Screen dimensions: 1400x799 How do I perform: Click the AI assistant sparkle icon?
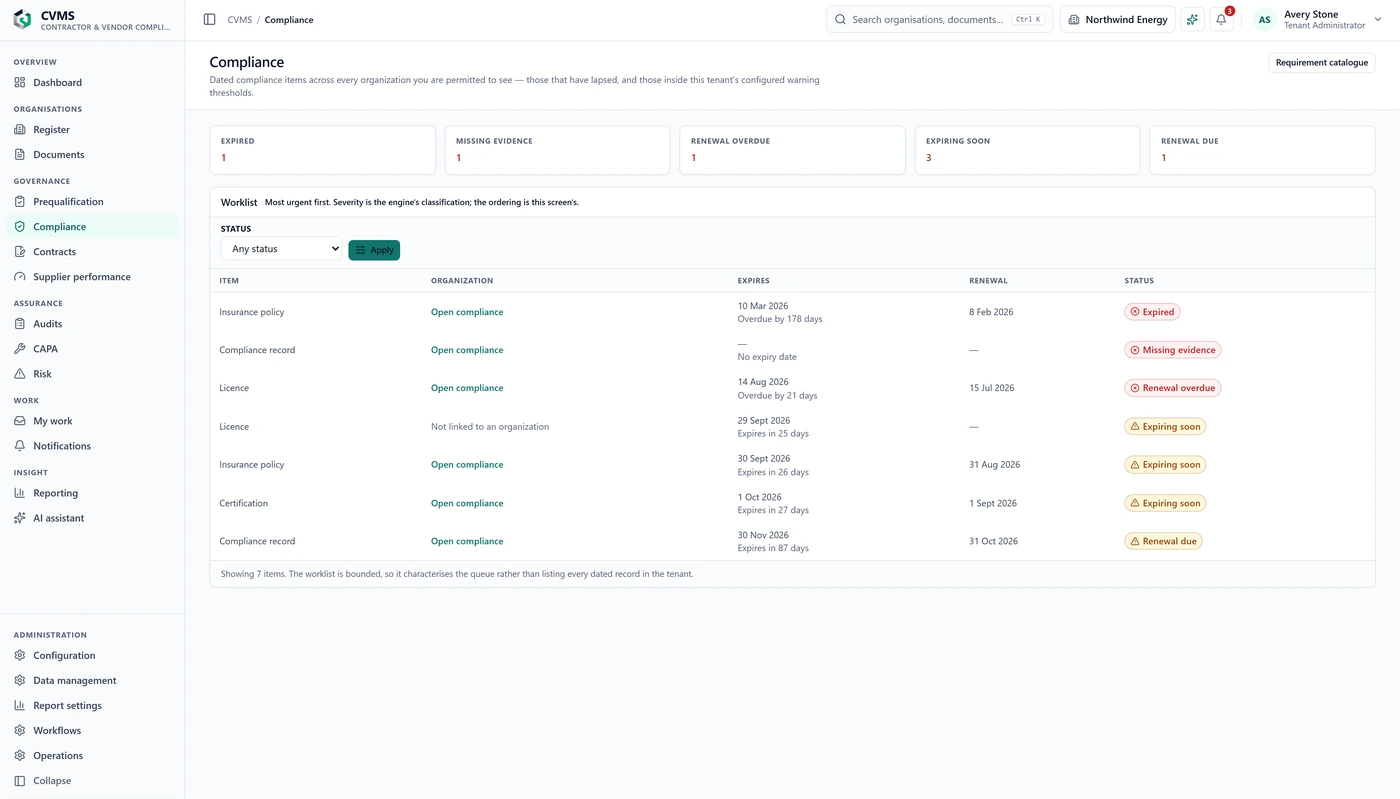point(20,518)
